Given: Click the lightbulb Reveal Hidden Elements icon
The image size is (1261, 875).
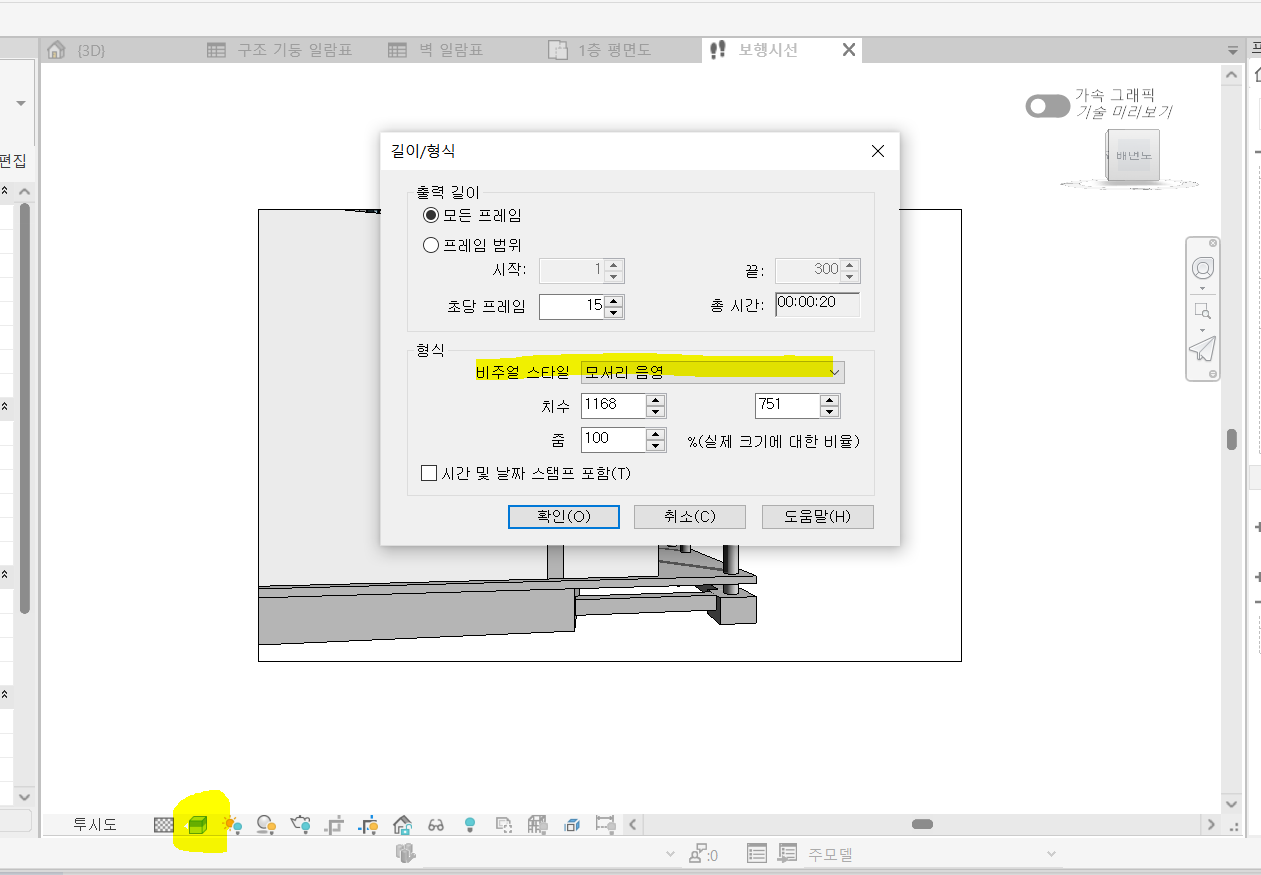Looking at the screenshot, I should pyautogui.click(x=469, y=825).
